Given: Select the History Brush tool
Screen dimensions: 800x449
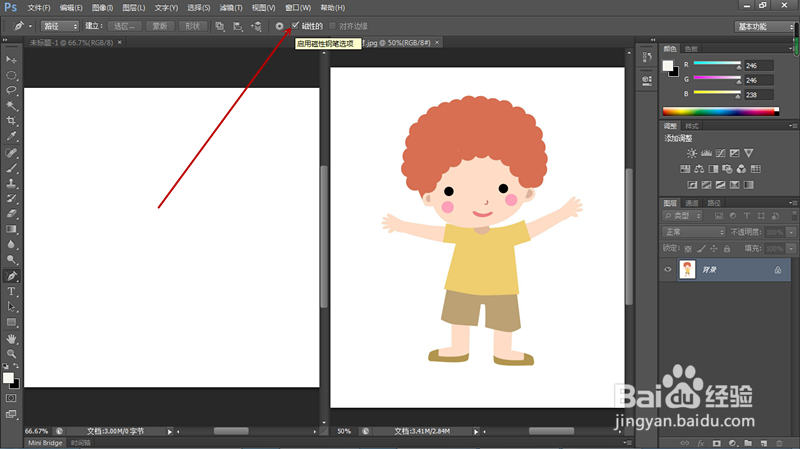Looking at the screenshot, I should 11,198.
